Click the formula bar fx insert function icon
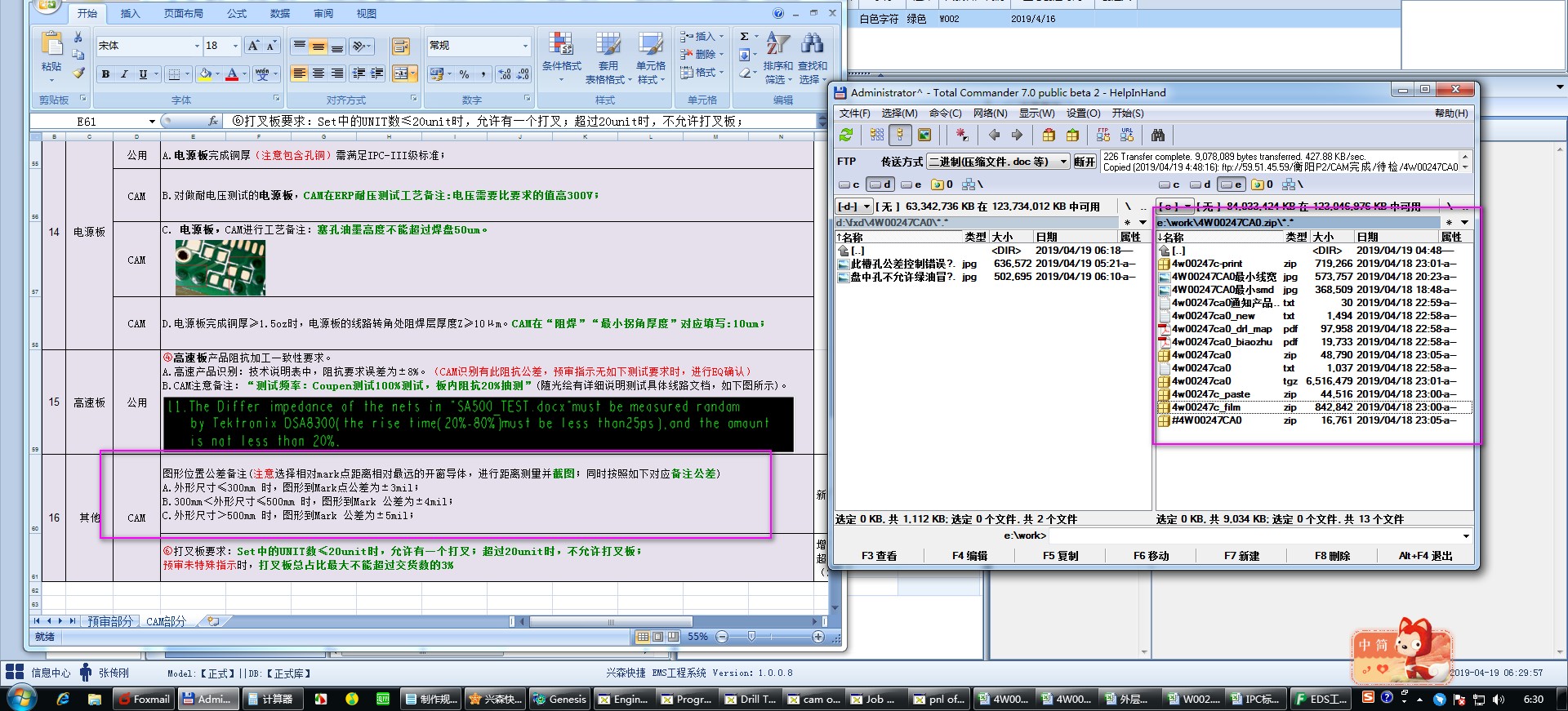The width and height of the screenshot is (1568, 711). coord(213,121)
